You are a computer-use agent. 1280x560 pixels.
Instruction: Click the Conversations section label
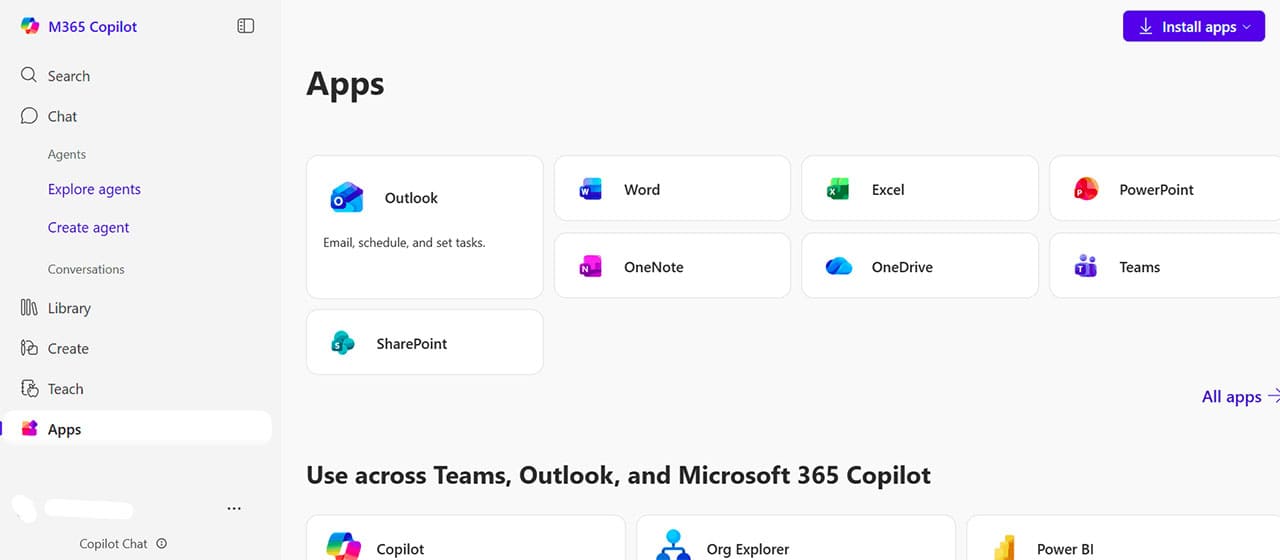coord(86,269)
